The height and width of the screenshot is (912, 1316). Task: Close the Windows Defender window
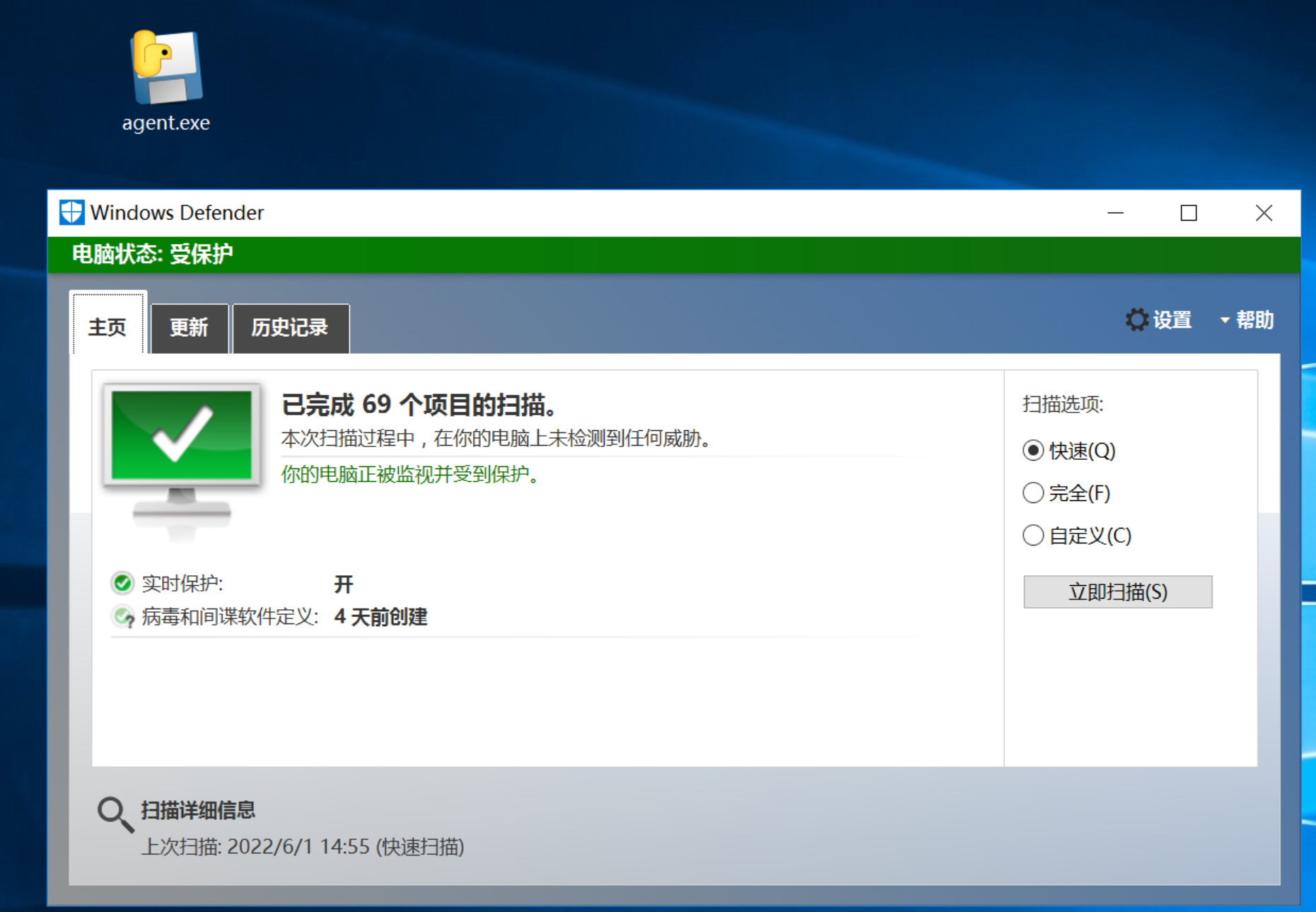click(x=1264, y=213)
